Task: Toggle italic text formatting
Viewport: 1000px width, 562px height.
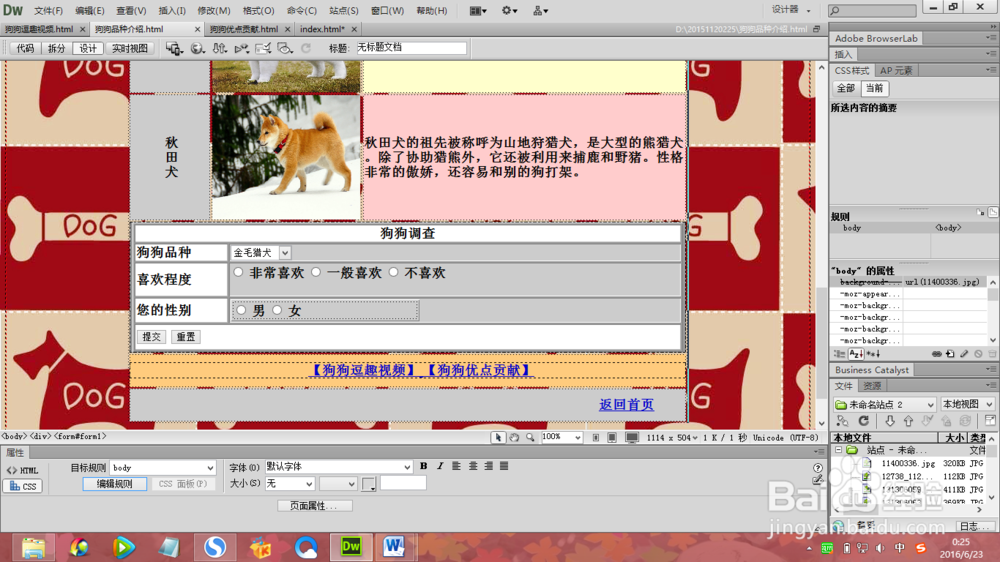Action: 440,466
